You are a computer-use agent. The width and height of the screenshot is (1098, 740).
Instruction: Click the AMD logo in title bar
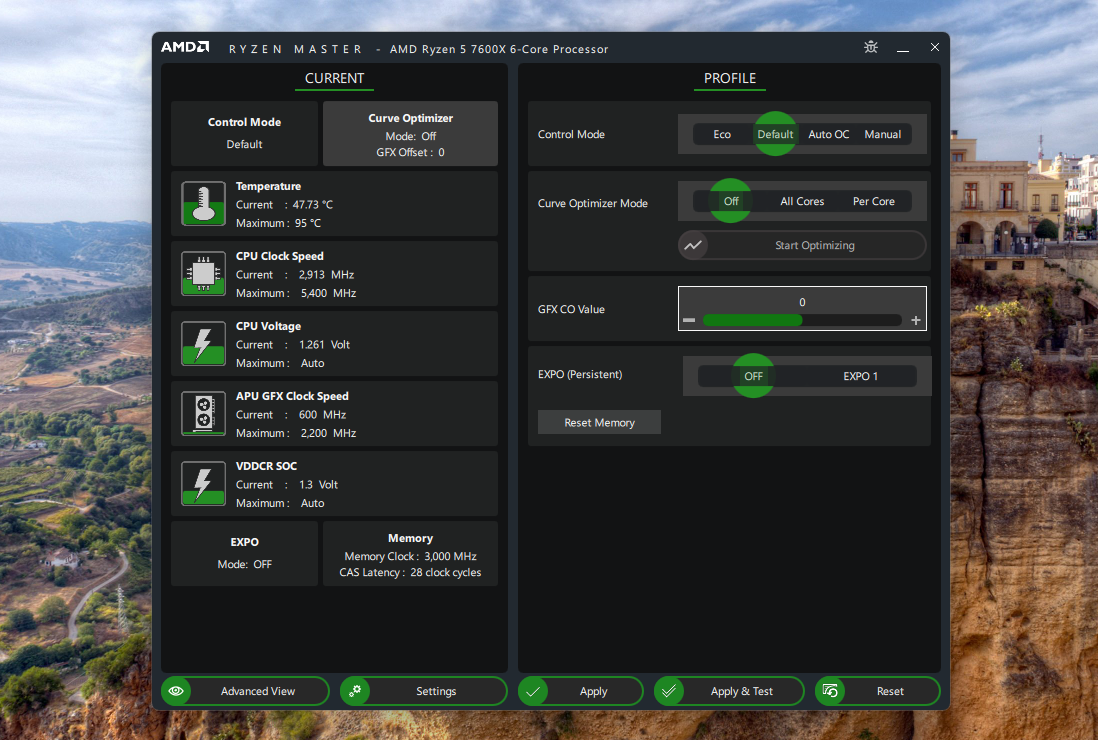click(185, 47)
